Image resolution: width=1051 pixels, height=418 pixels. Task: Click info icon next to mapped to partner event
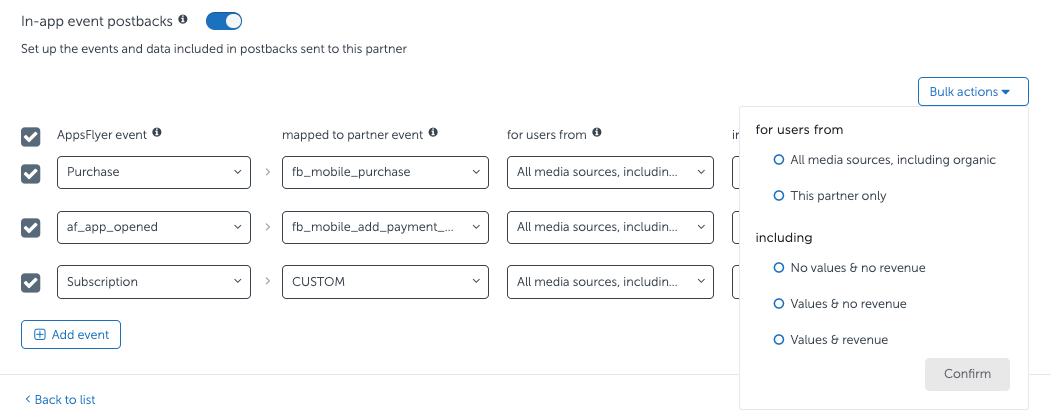click(433, 133)
